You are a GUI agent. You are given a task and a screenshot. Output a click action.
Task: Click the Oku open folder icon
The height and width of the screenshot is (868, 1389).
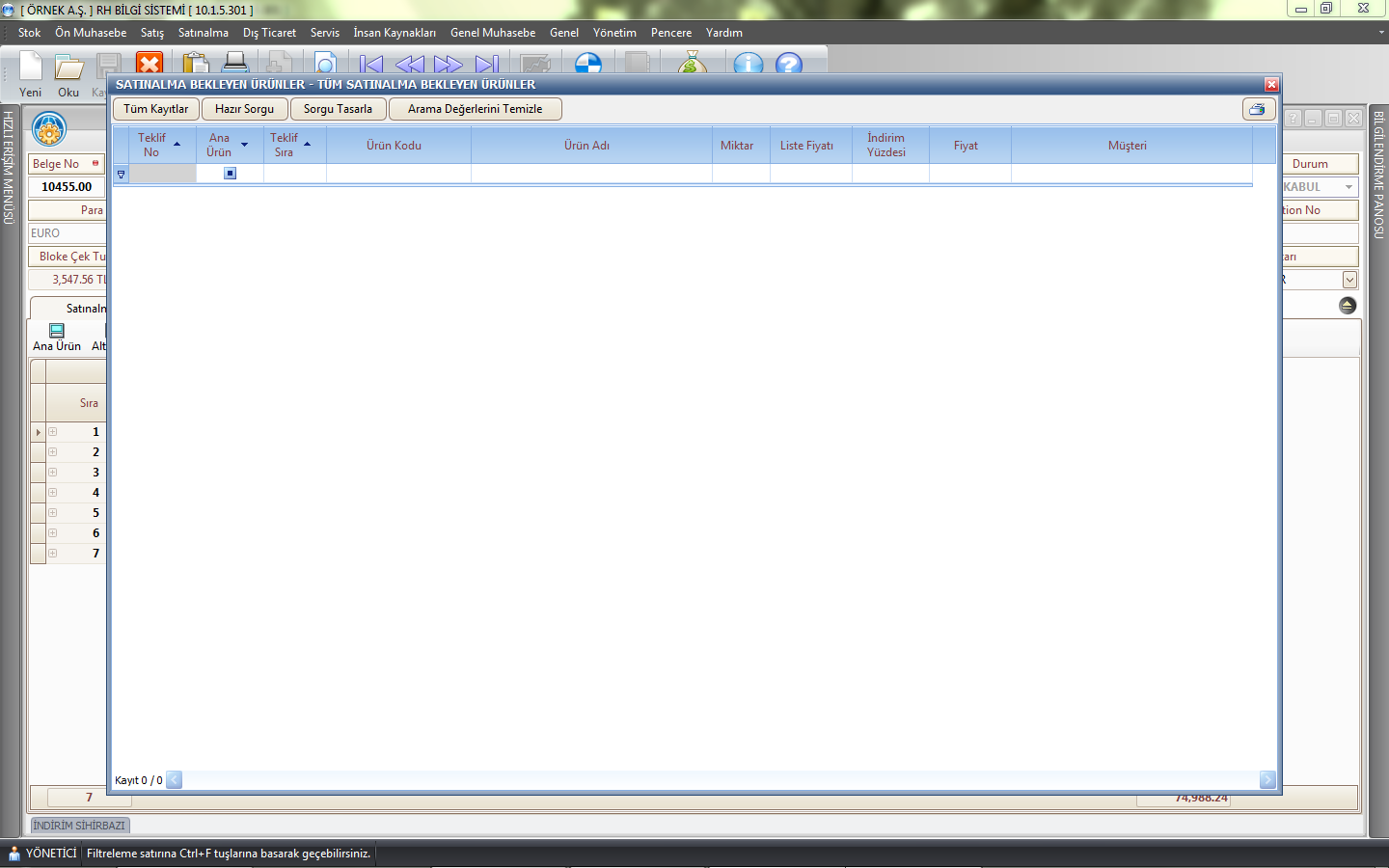[x=68, y=68]
